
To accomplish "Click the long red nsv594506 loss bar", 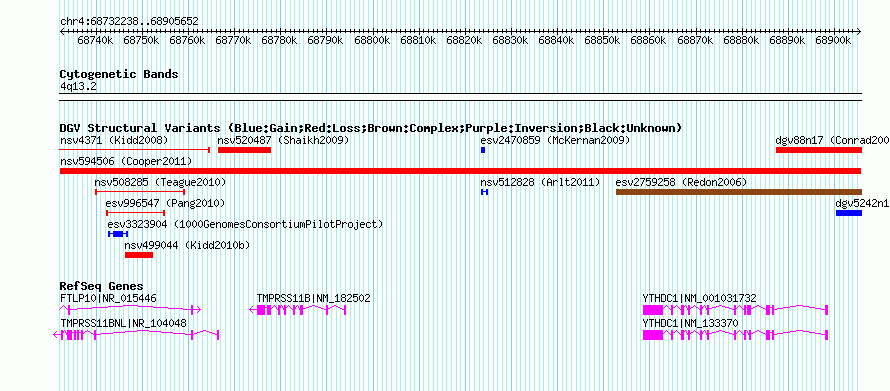I will point(460,171).
